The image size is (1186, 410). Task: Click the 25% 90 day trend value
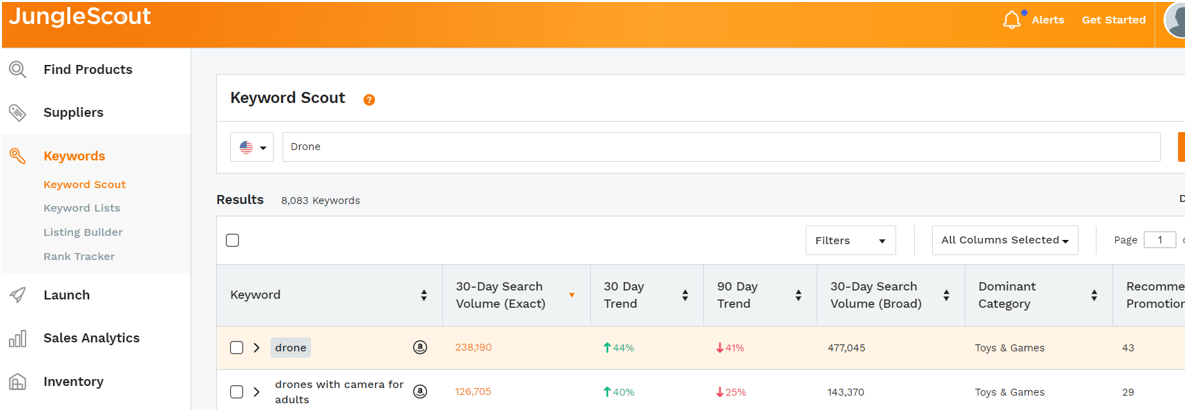coord(731,392)
